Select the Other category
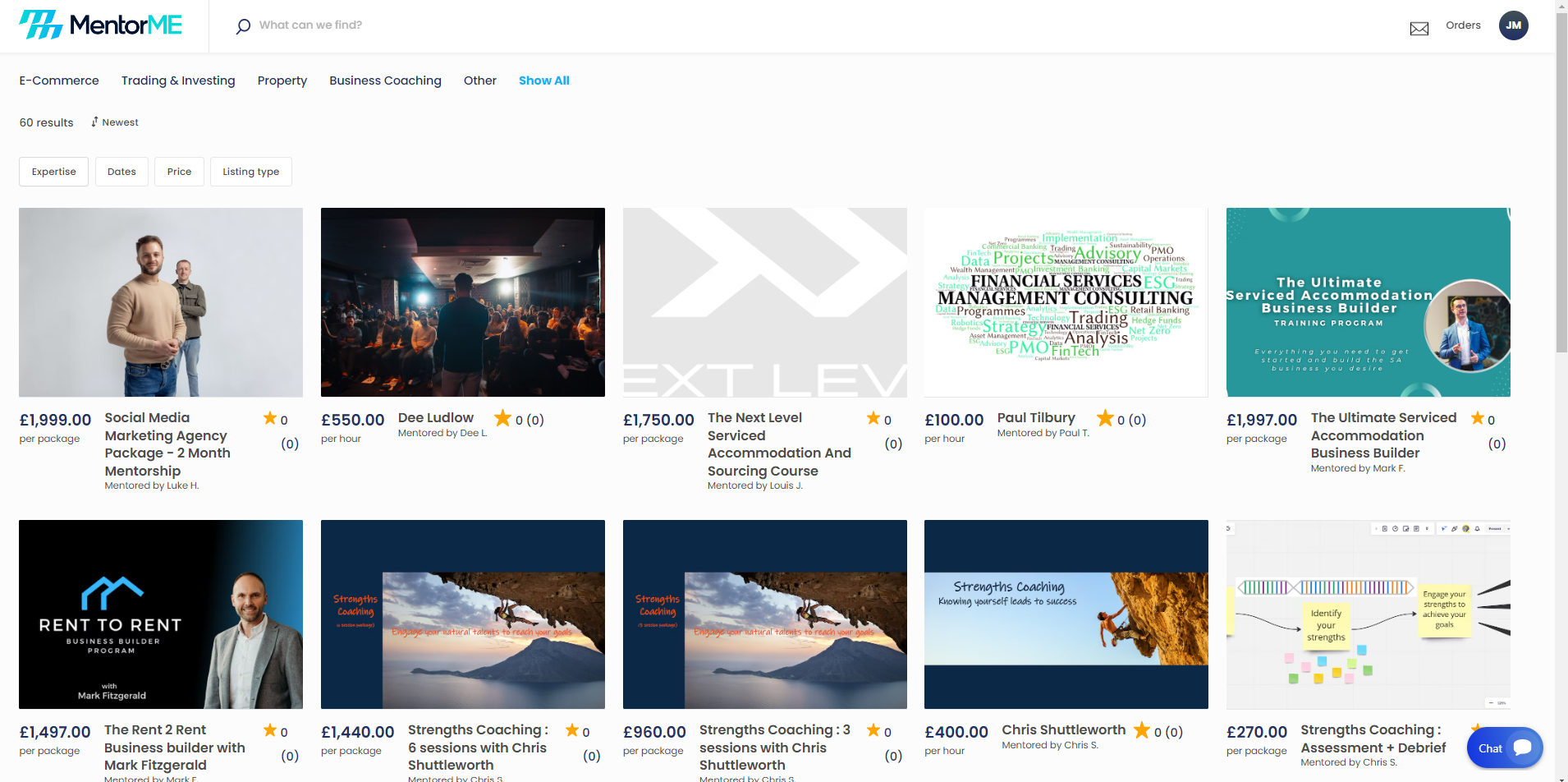The image size is (1568, 782). point(480,80)
